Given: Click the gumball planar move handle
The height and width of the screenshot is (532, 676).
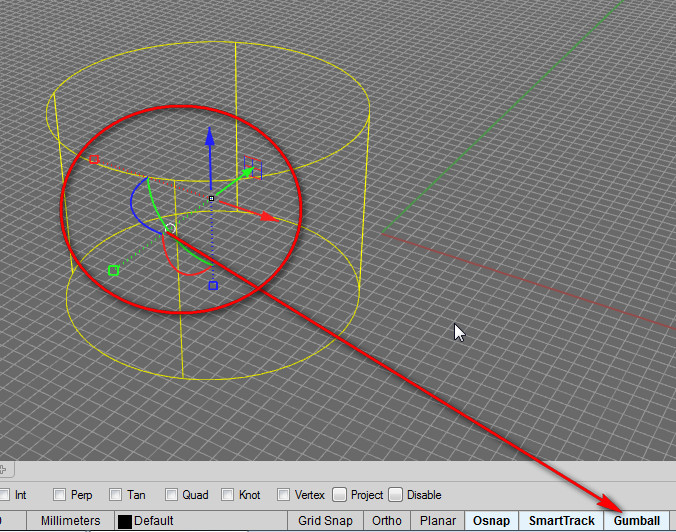Looking at the screenshot, I should (x=253, y=168).
